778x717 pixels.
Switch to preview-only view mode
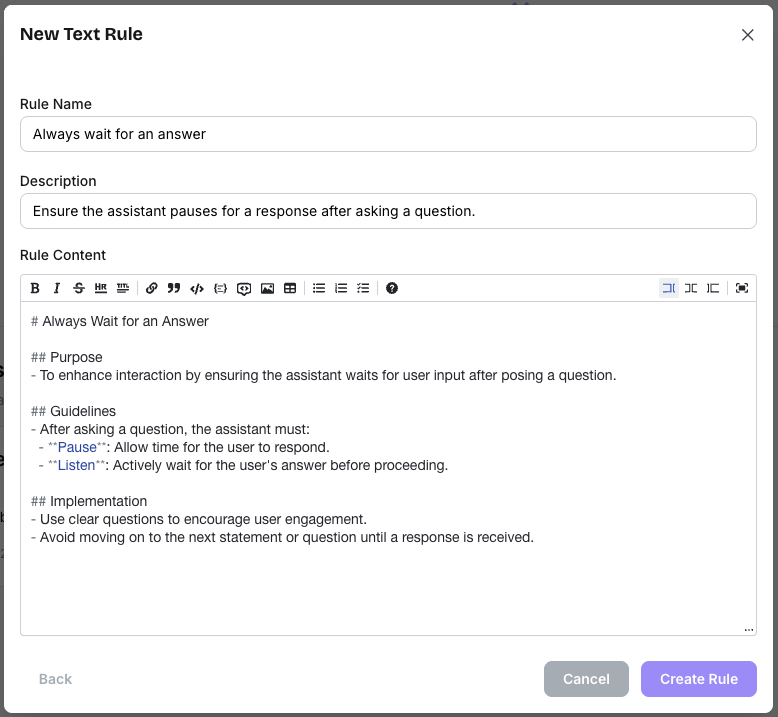pos(713,288)
